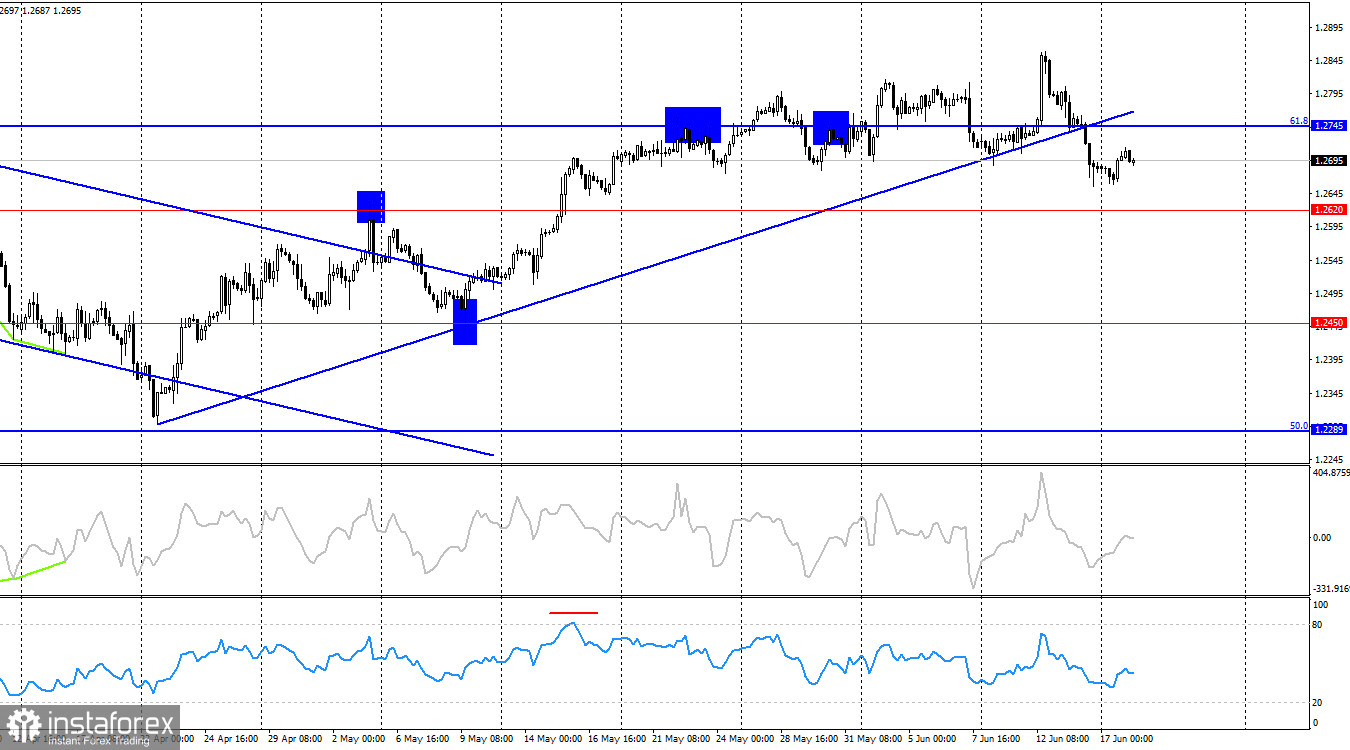Click the 1.2345 price axis label

click(x=1330, y=393)
